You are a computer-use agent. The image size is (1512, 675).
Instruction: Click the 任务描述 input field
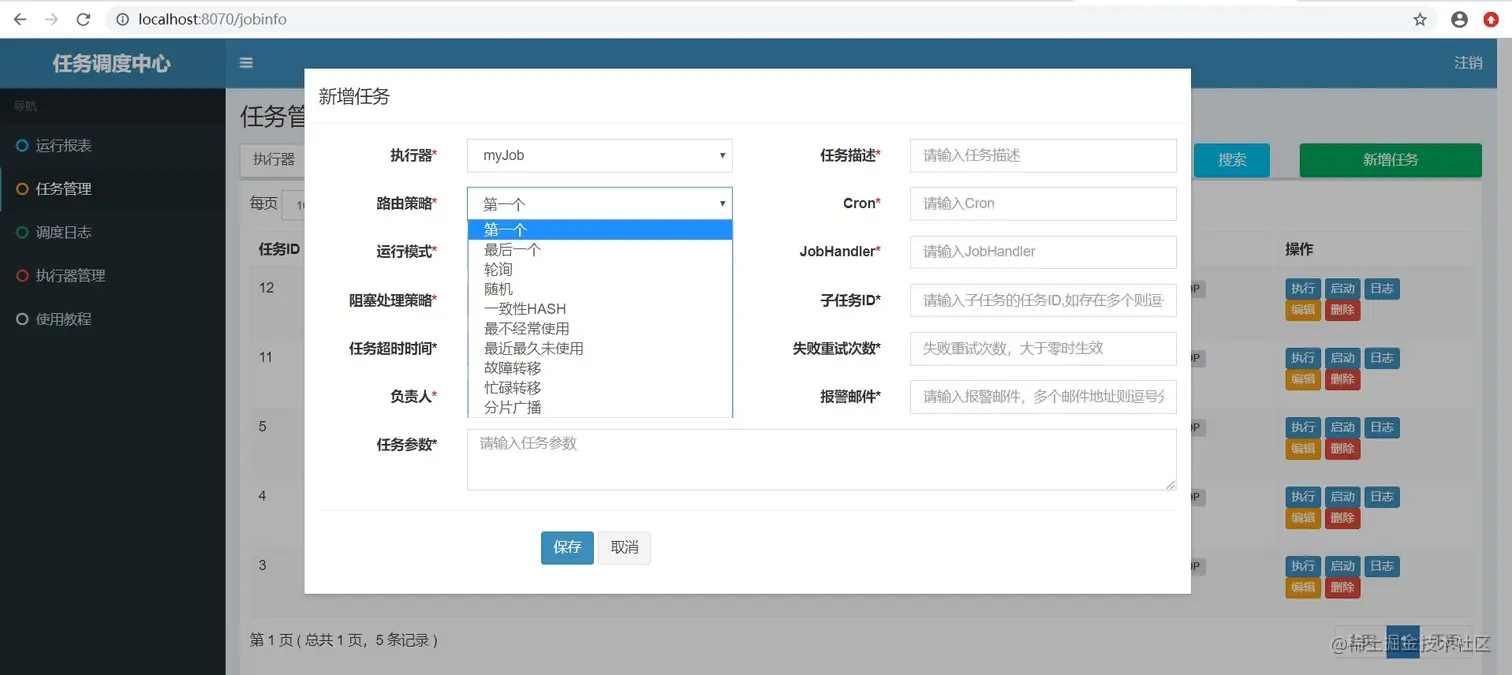[1043, 155]
